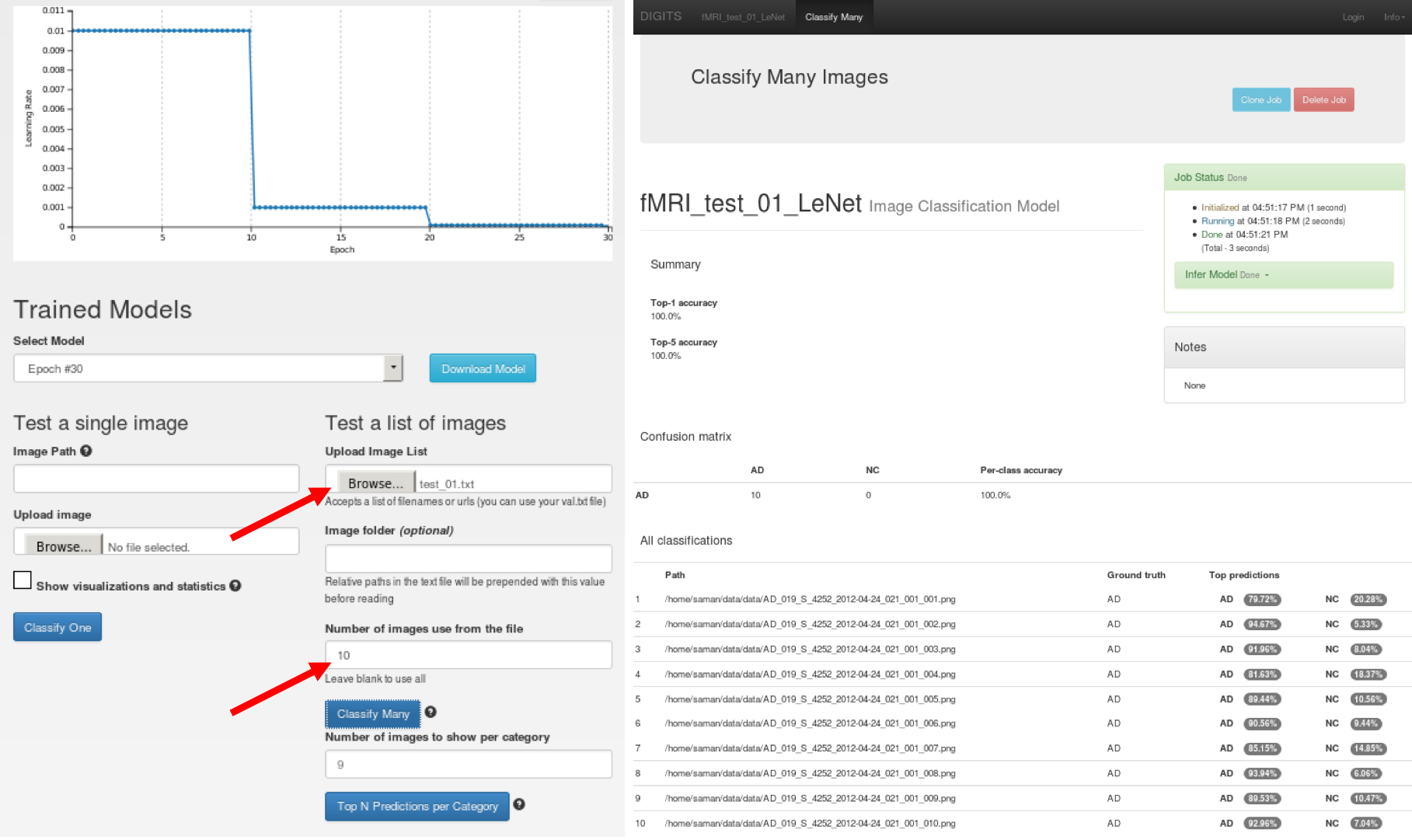Open the Select Model Epoch #30 dropdown

(x=208, y=368)
